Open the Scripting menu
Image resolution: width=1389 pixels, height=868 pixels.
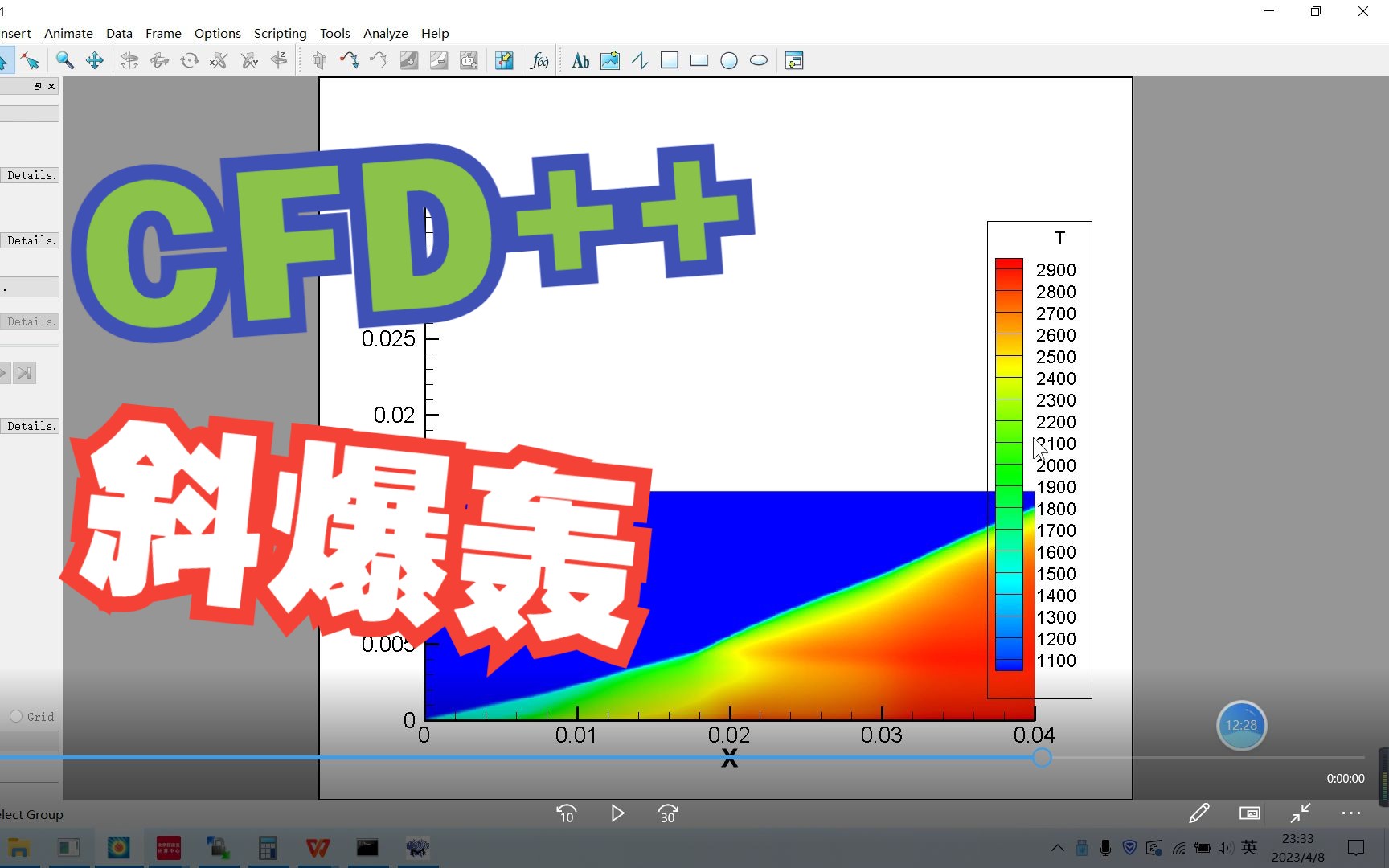click(280, 34)
